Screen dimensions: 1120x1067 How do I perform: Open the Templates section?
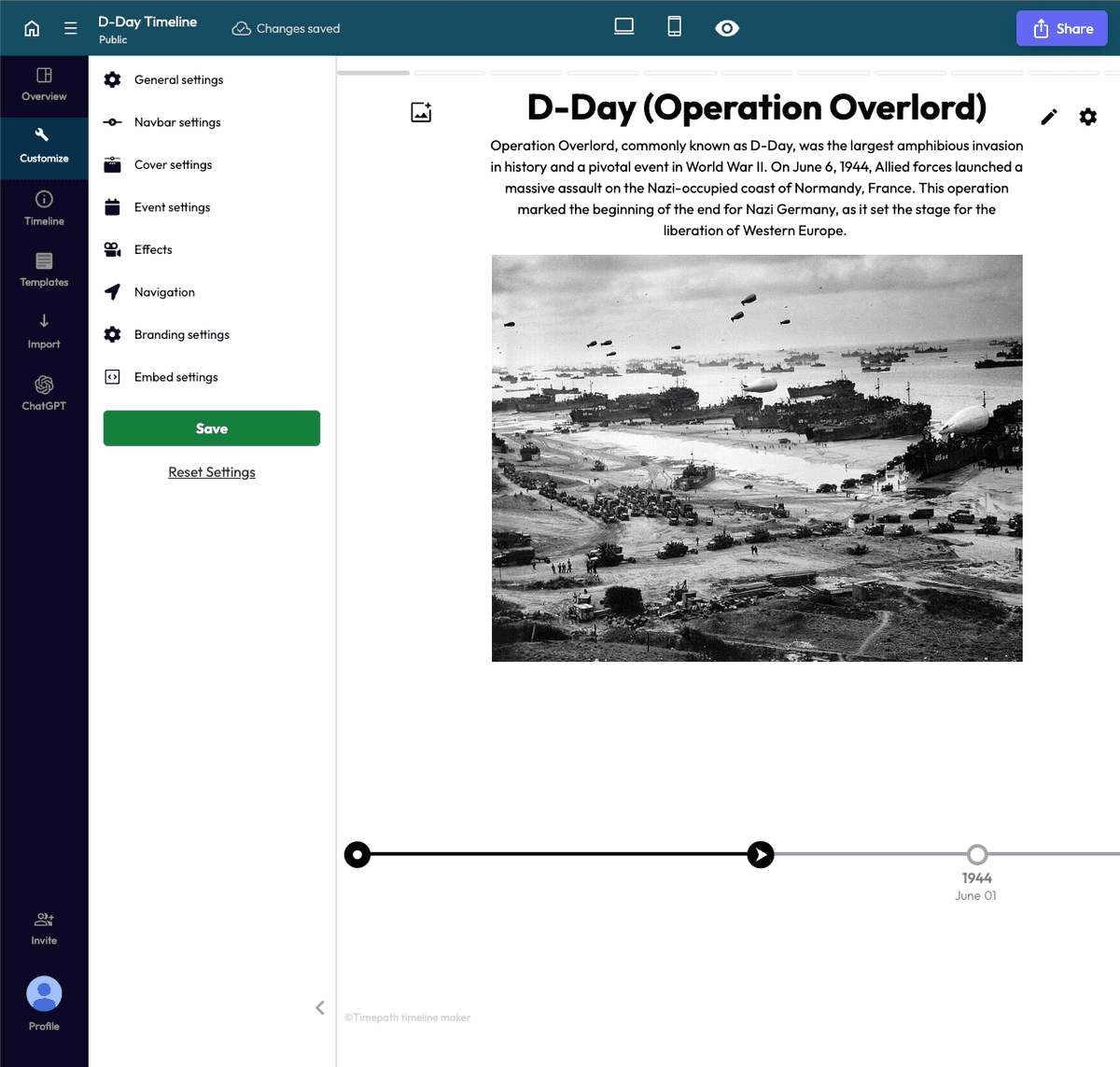pos(44,271)
